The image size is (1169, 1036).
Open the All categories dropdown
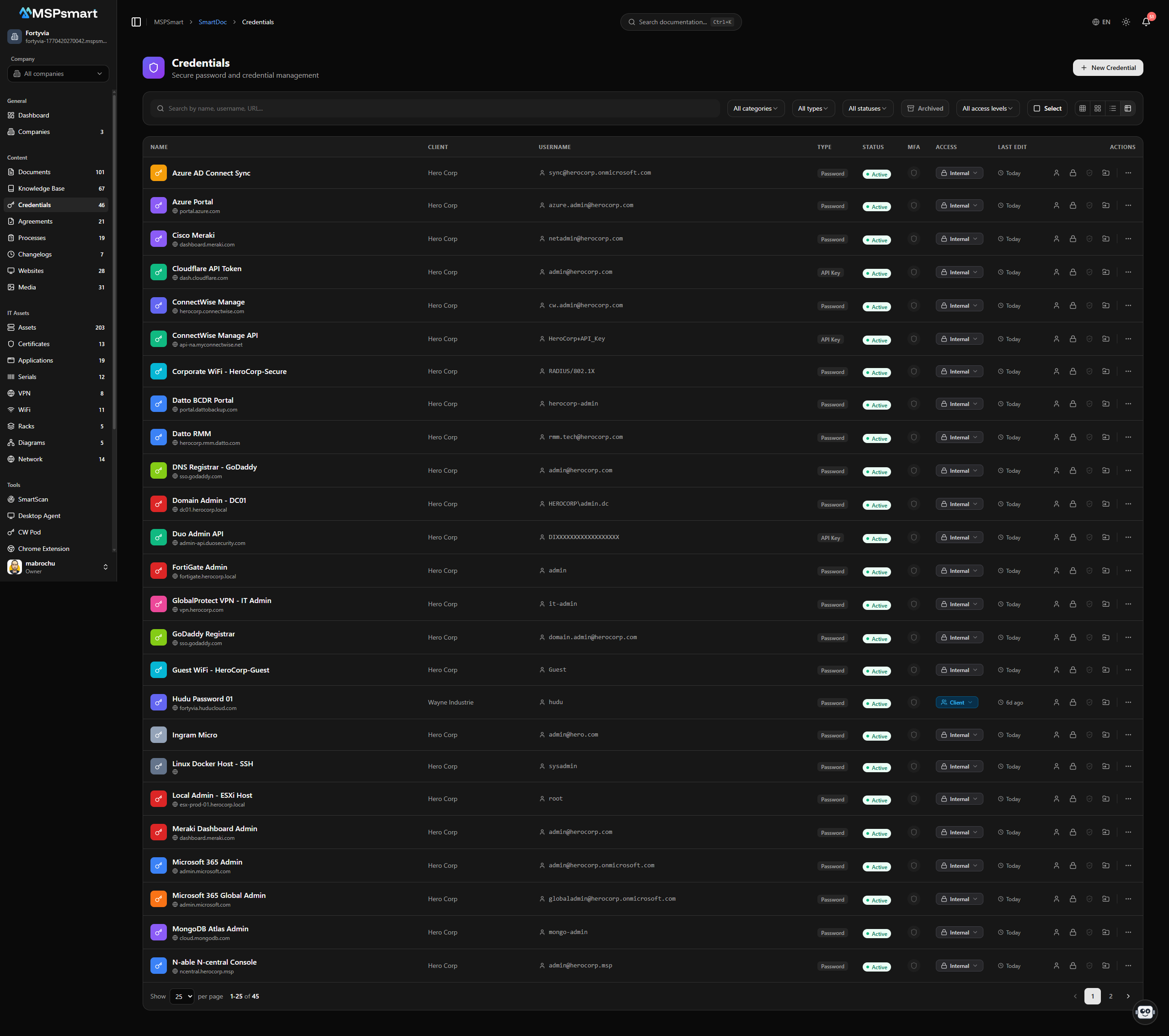755,108
